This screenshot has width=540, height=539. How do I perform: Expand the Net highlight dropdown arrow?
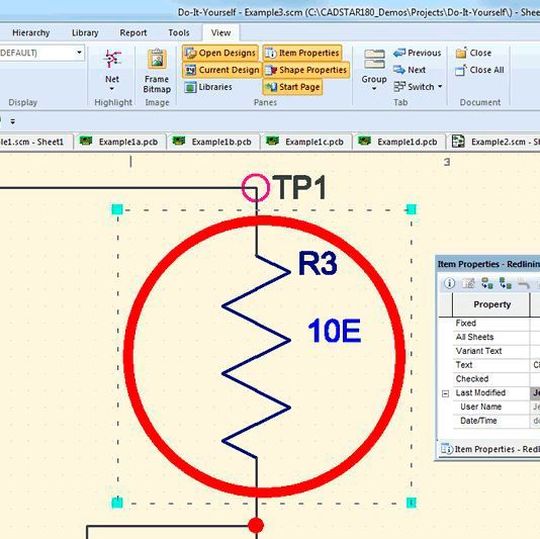(x=112, y=89)
